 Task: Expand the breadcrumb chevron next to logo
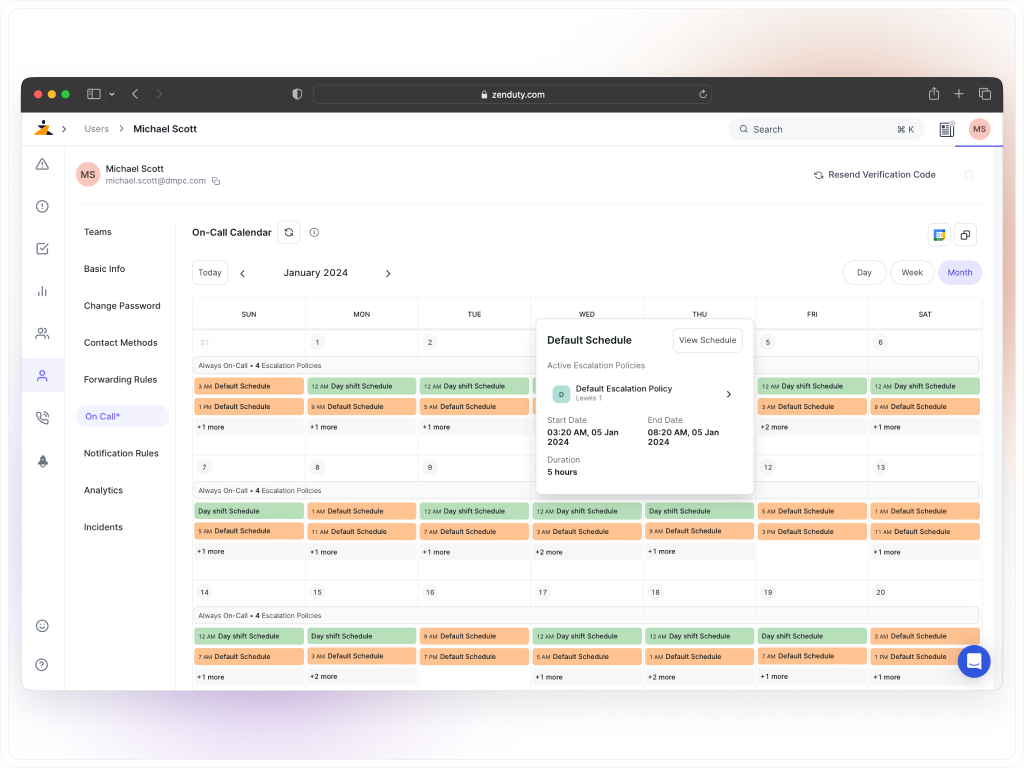coord(64,129)
